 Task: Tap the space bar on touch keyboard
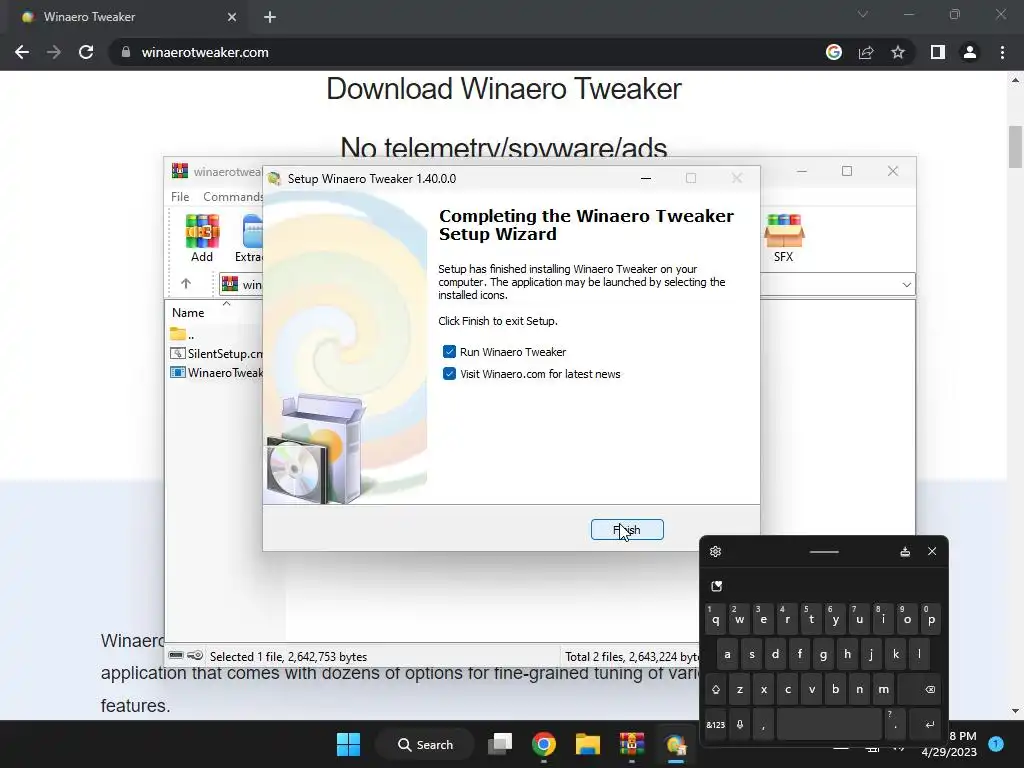829,724
